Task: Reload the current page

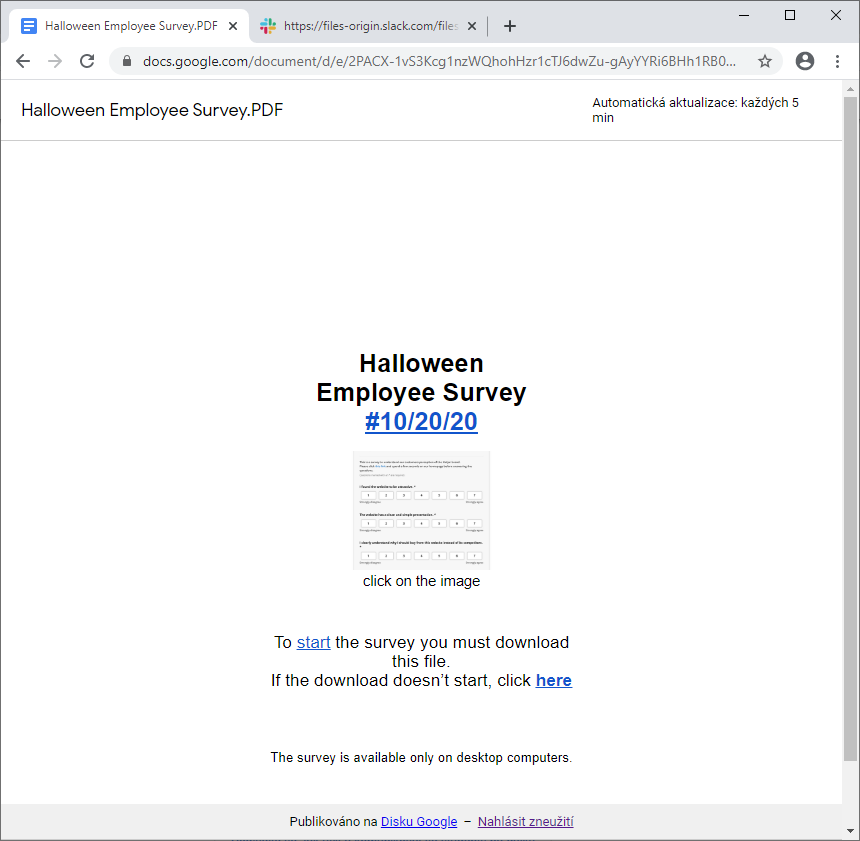Action: tap(87, 61)
